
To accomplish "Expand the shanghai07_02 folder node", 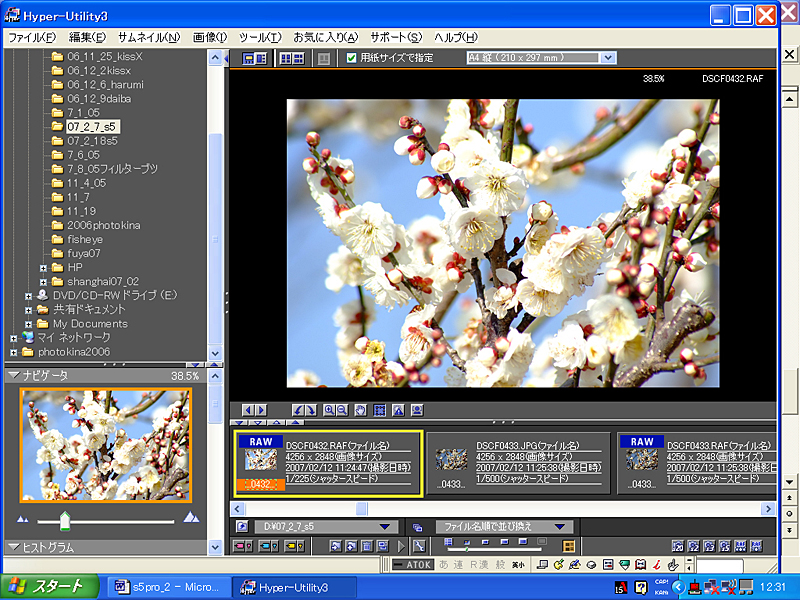I will [43, 282].
